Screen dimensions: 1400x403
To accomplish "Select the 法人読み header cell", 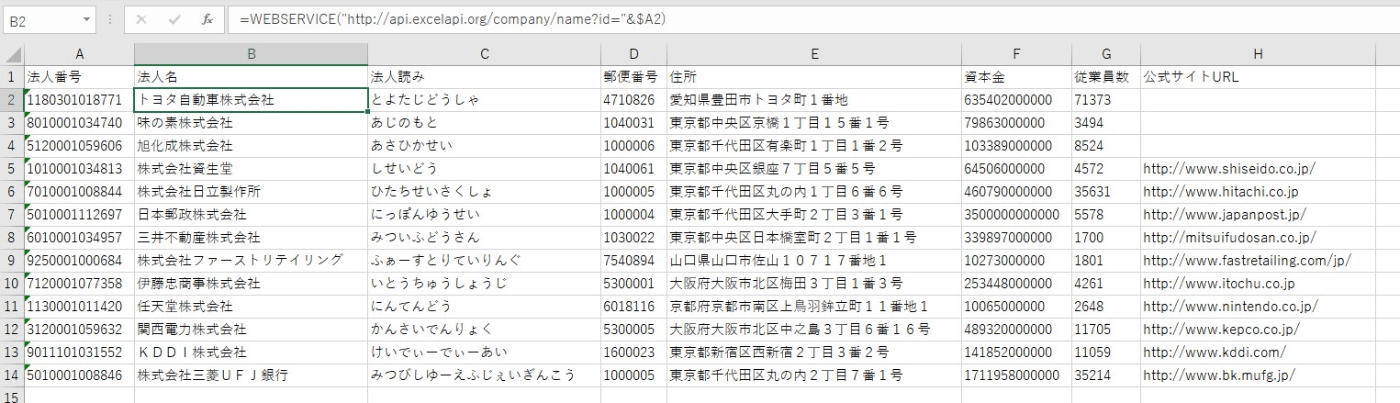I will tap(483, 76).
